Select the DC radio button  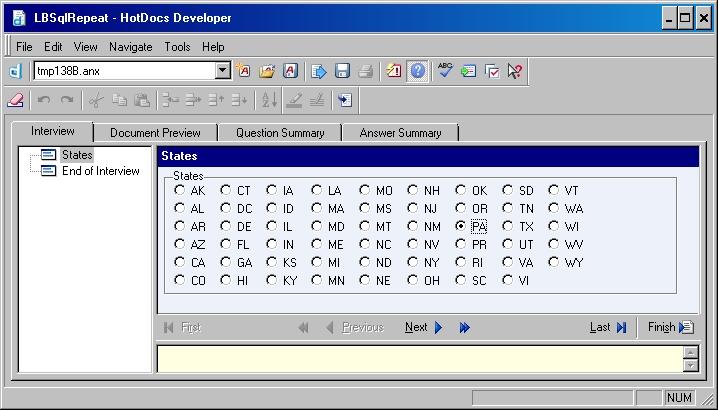[225, 208]
